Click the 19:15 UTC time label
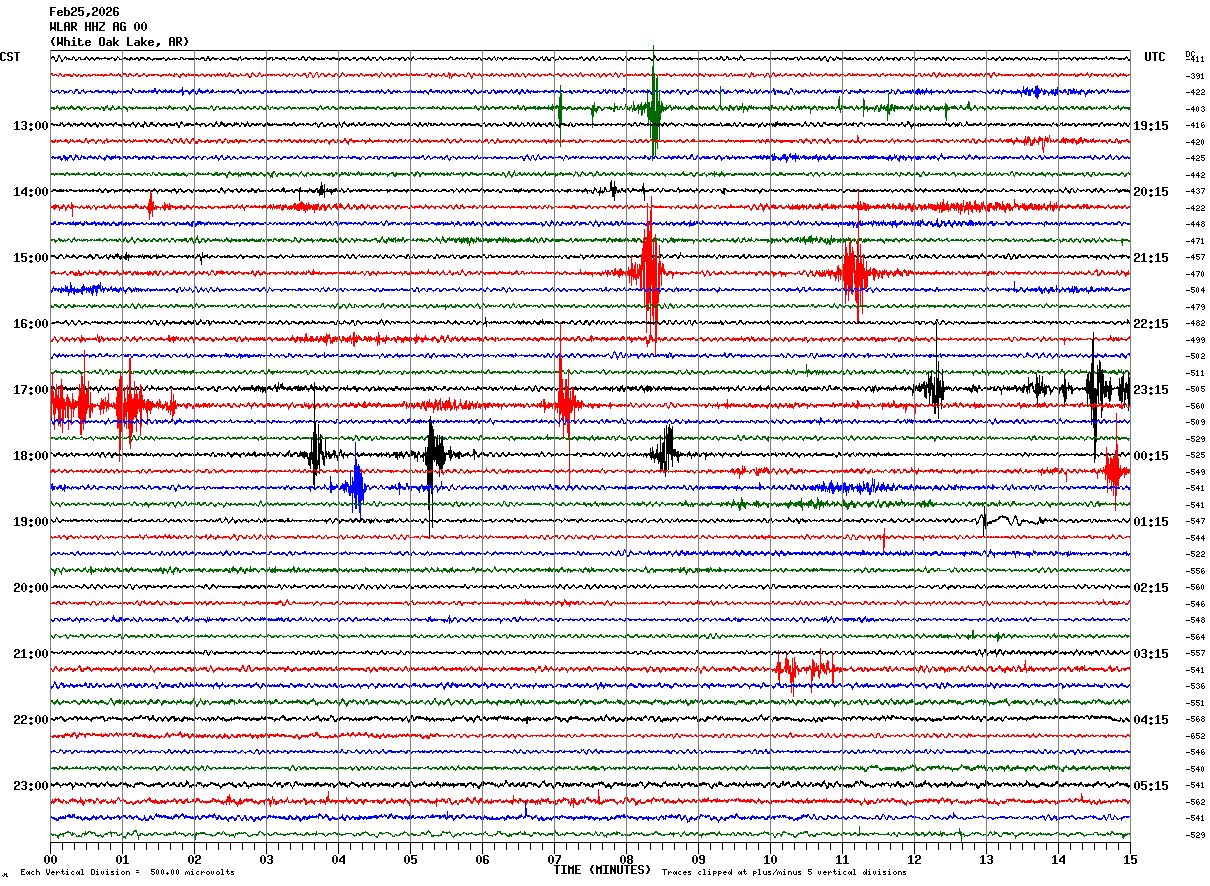This screenshot has height=886, width=1210. point(1151,126)
